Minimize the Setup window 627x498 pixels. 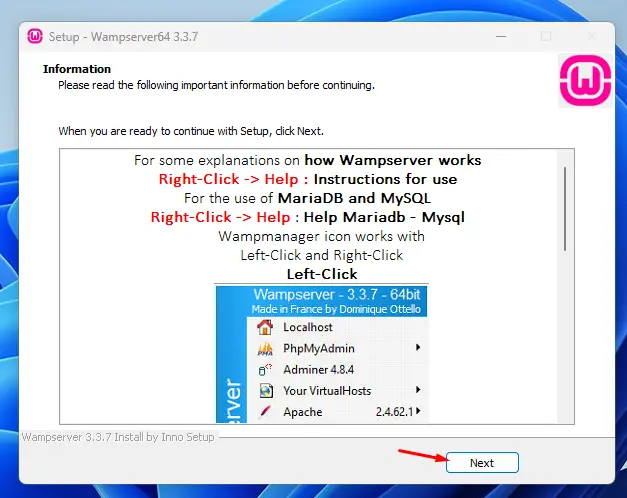pyautogui.click(x=501, y=36)
